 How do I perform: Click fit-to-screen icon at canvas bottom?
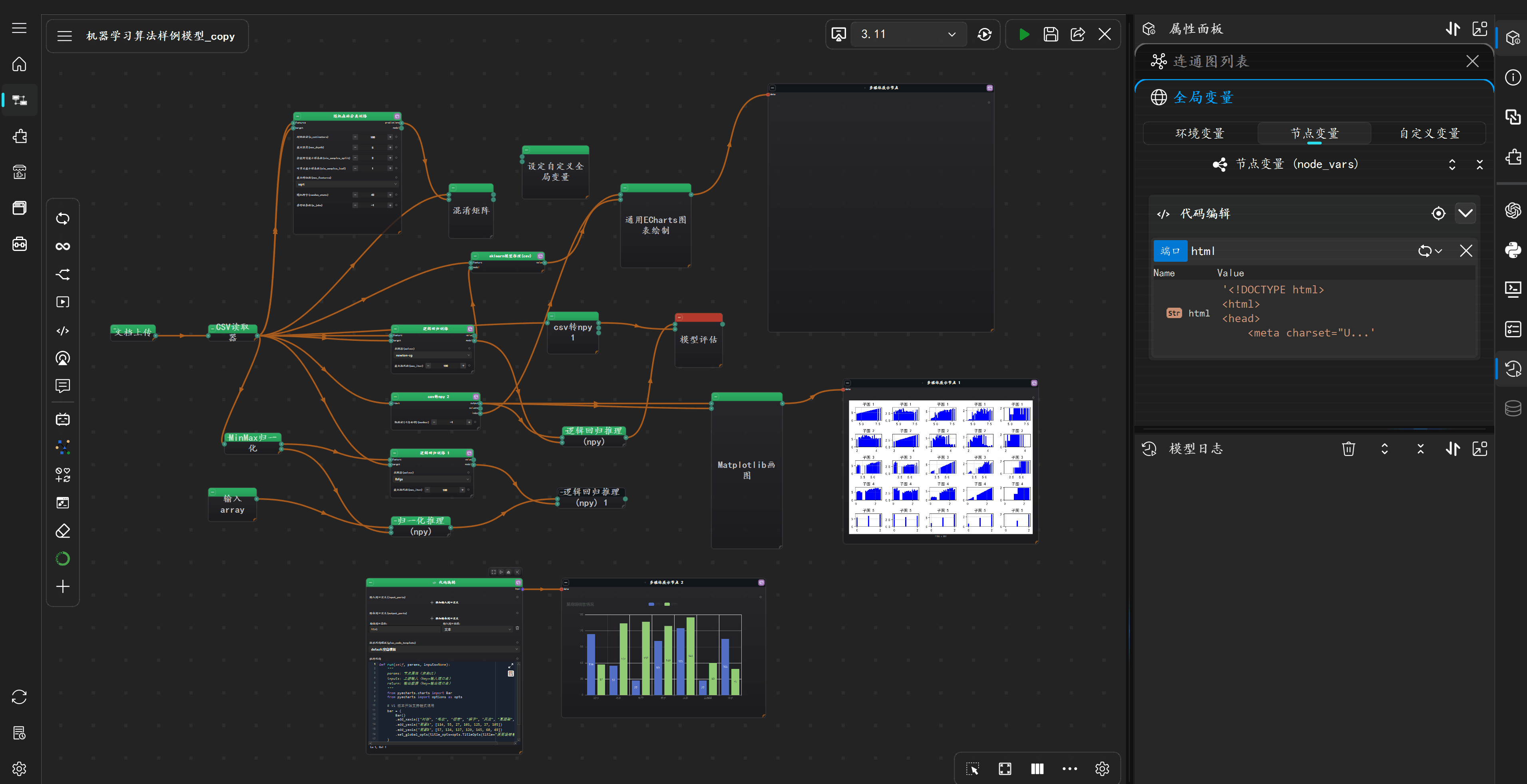(1005, 768)
